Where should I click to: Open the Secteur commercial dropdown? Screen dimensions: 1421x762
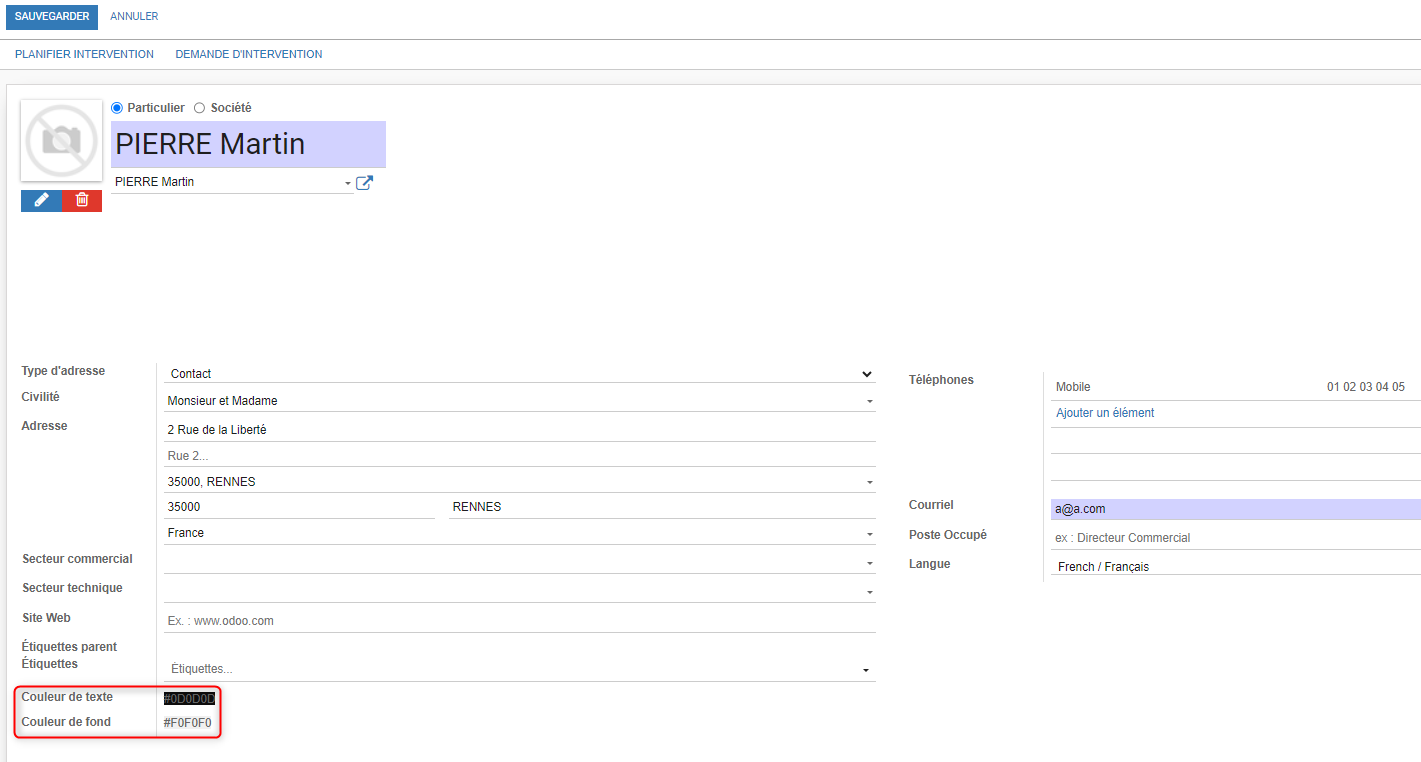(x=870, y=563)
